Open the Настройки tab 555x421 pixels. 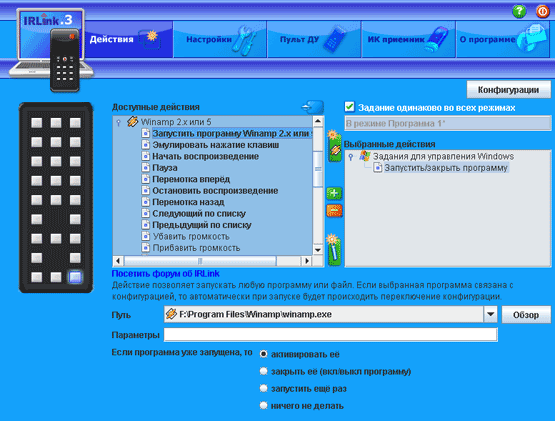(220, 39)
